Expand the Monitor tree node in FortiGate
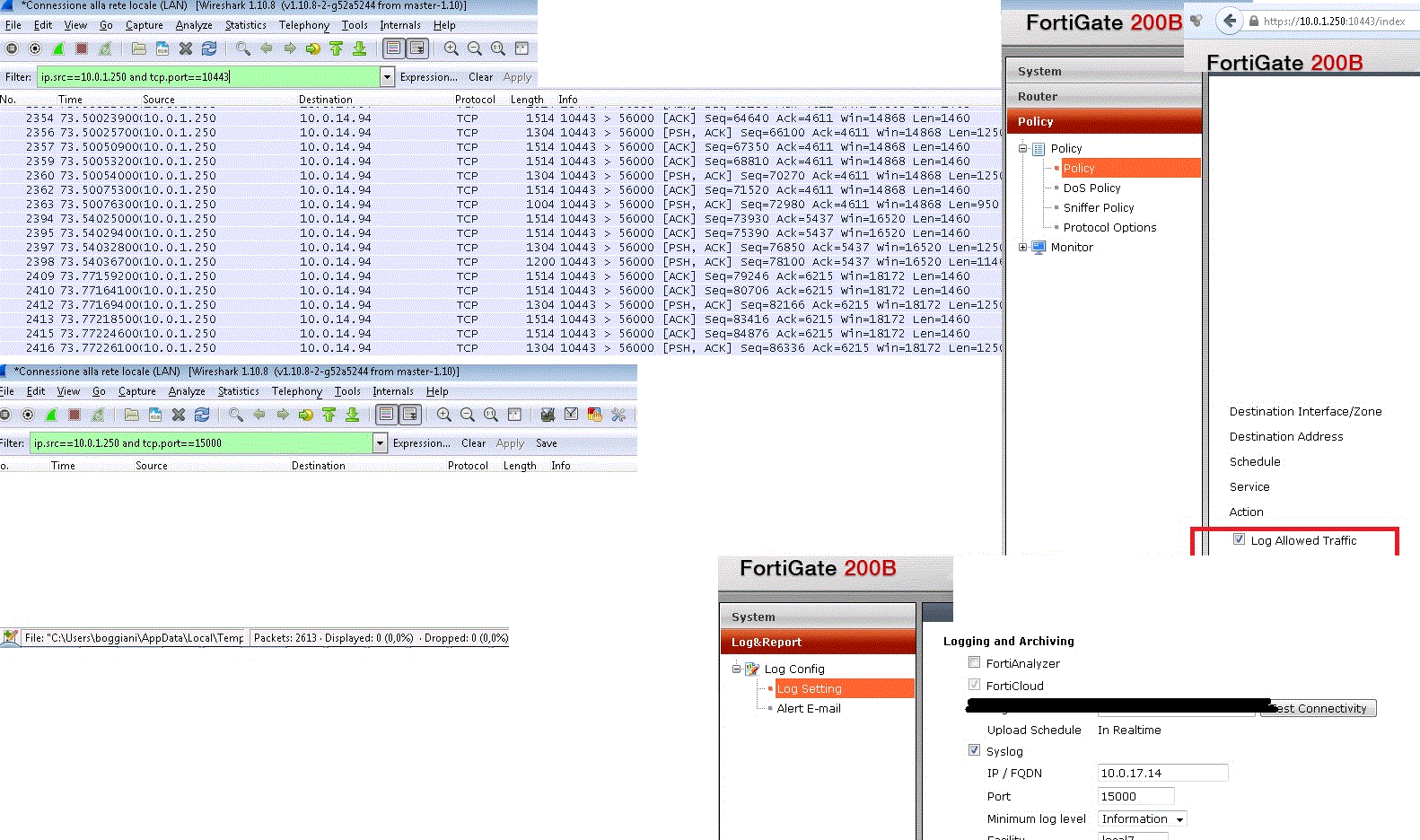The height and width of the screenshot is (840, 1420). click(x=1022, y=247)
